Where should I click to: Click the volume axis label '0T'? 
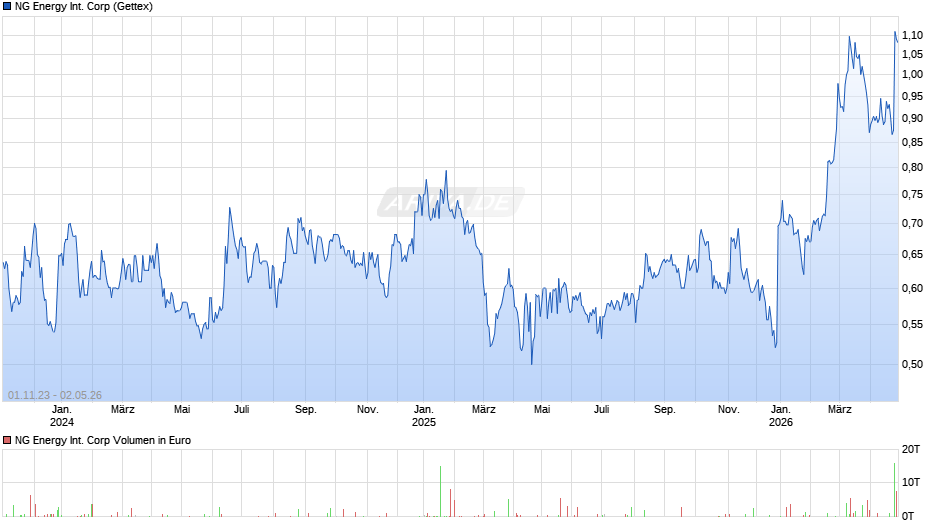[908, 516]
